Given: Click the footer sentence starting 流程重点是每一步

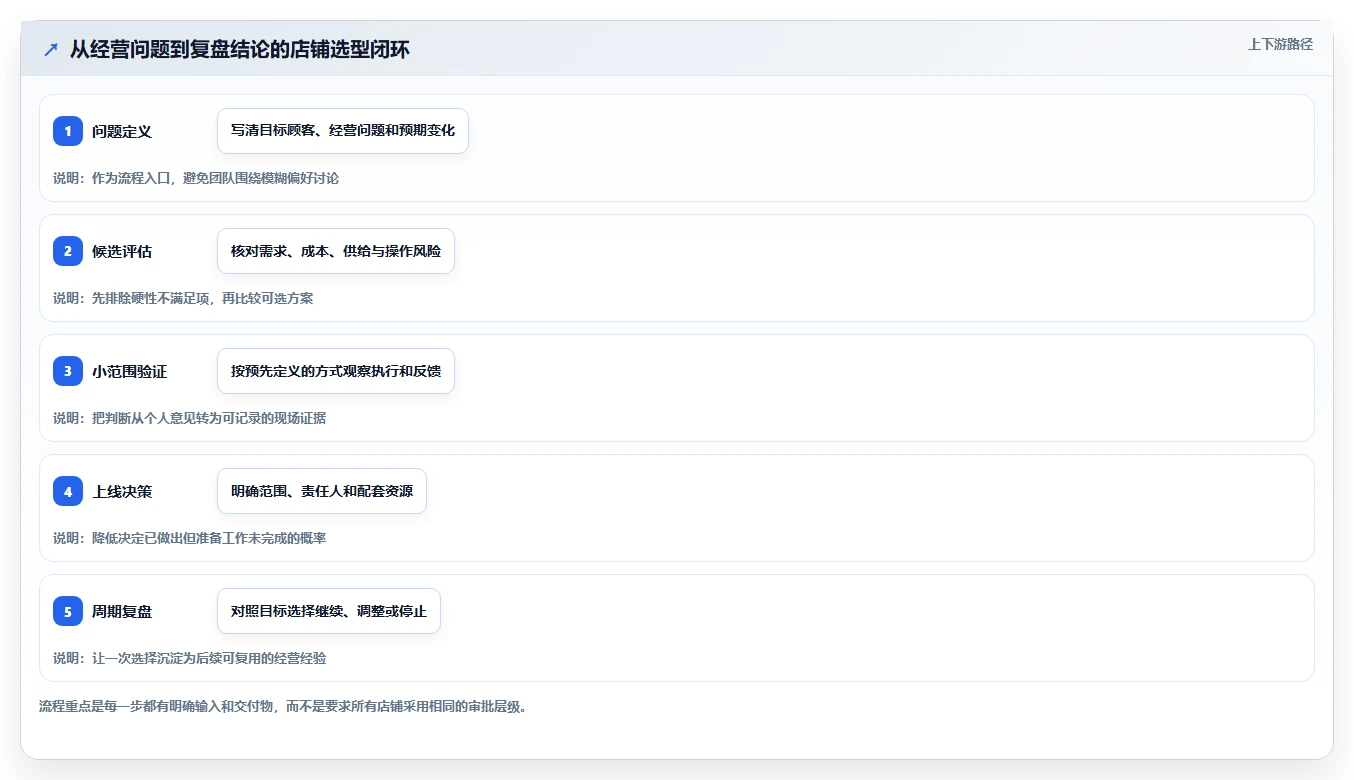Looking at the screenshot, I should [x=283, y=706].
